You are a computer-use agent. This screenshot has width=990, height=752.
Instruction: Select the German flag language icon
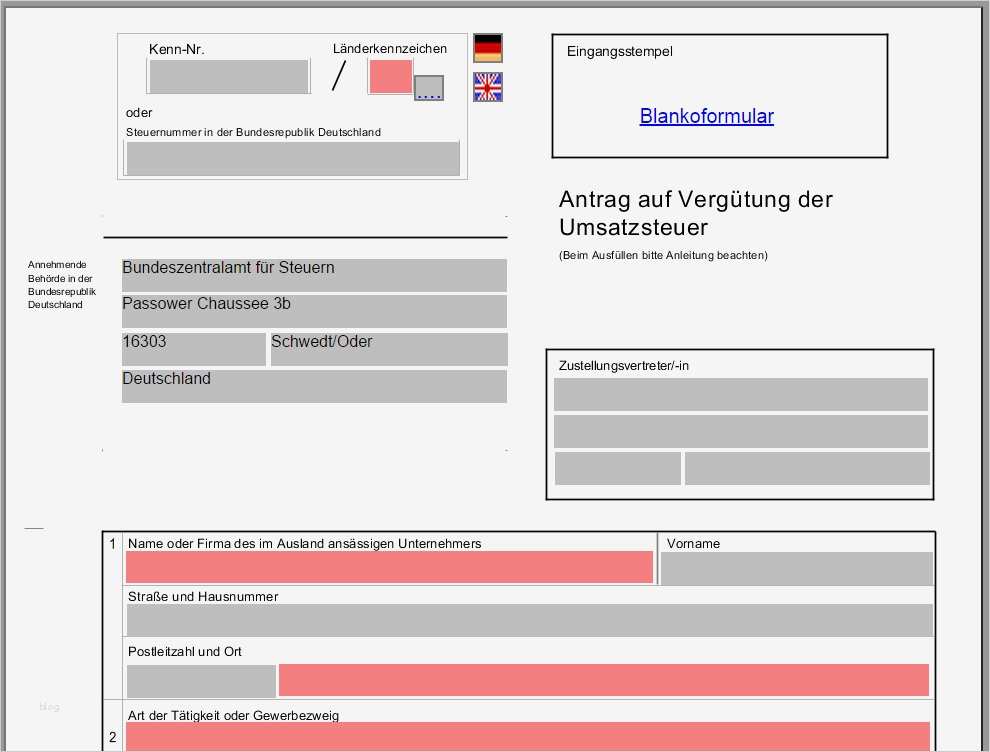(487, 46)
